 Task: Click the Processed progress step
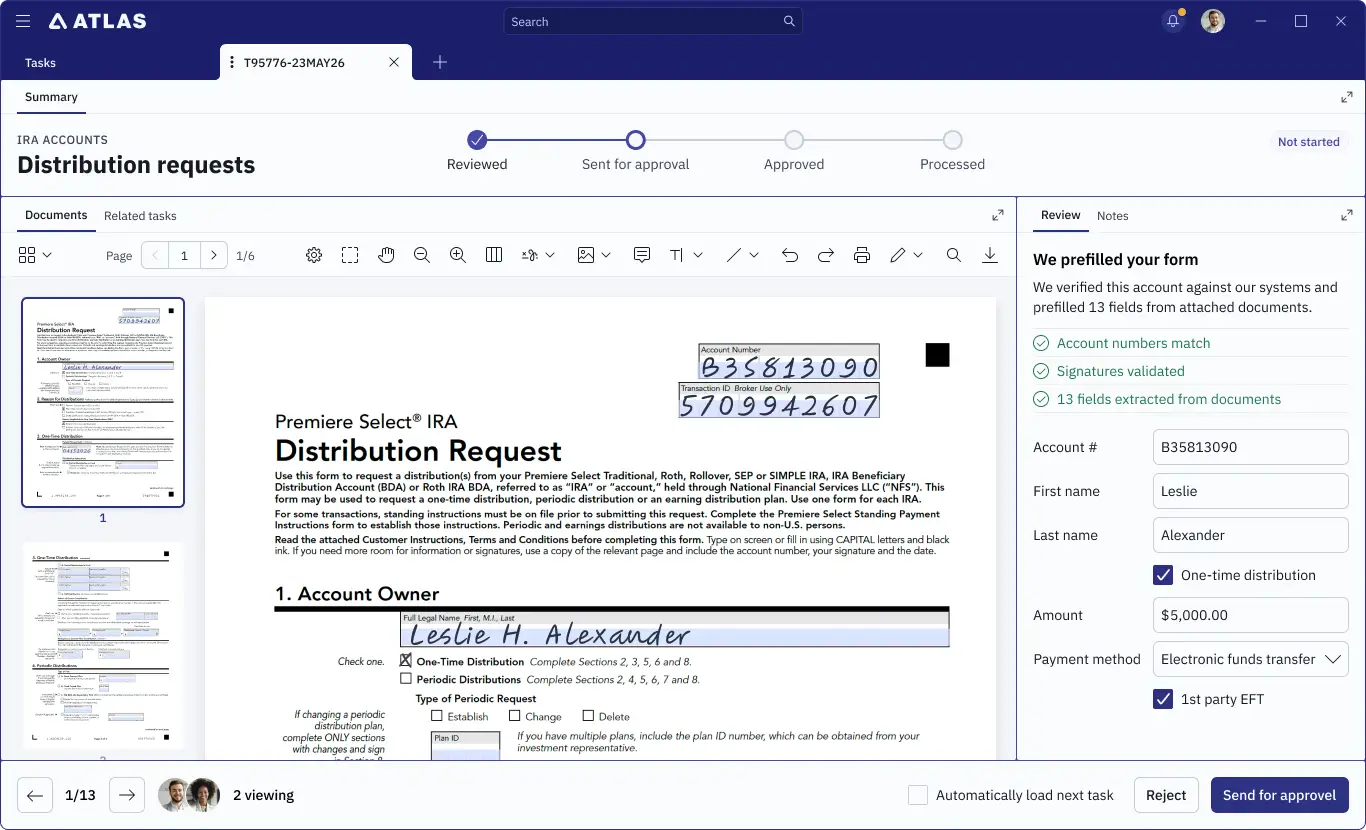[953, 140]
